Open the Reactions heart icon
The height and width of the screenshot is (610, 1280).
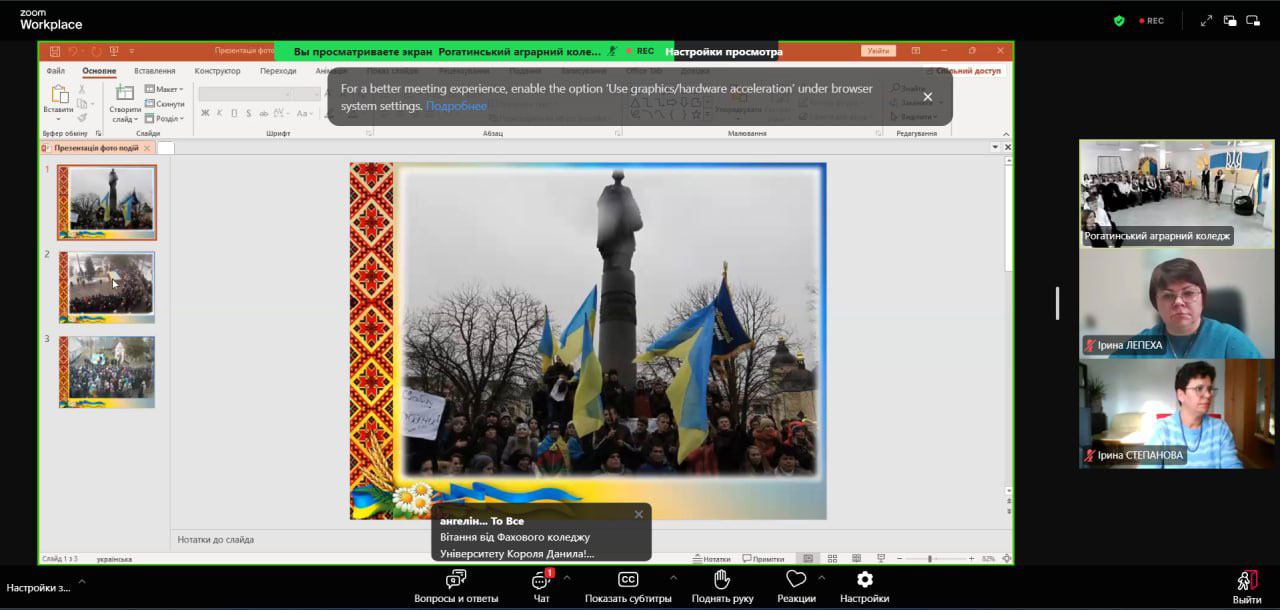[x=796, y=580]
